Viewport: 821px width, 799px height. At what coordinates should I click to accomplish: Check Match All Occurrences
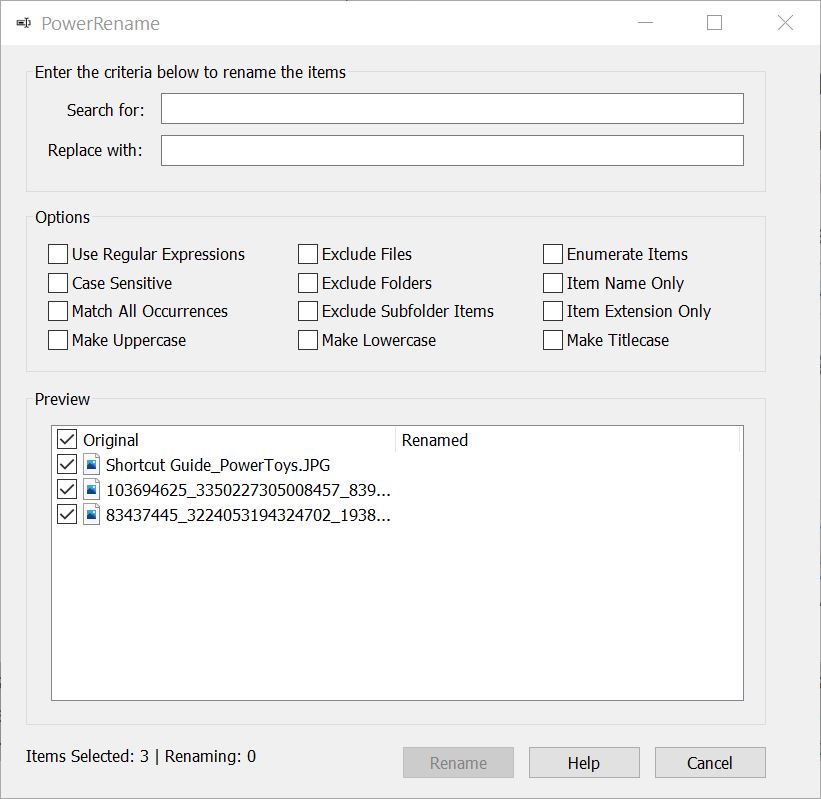58,311
